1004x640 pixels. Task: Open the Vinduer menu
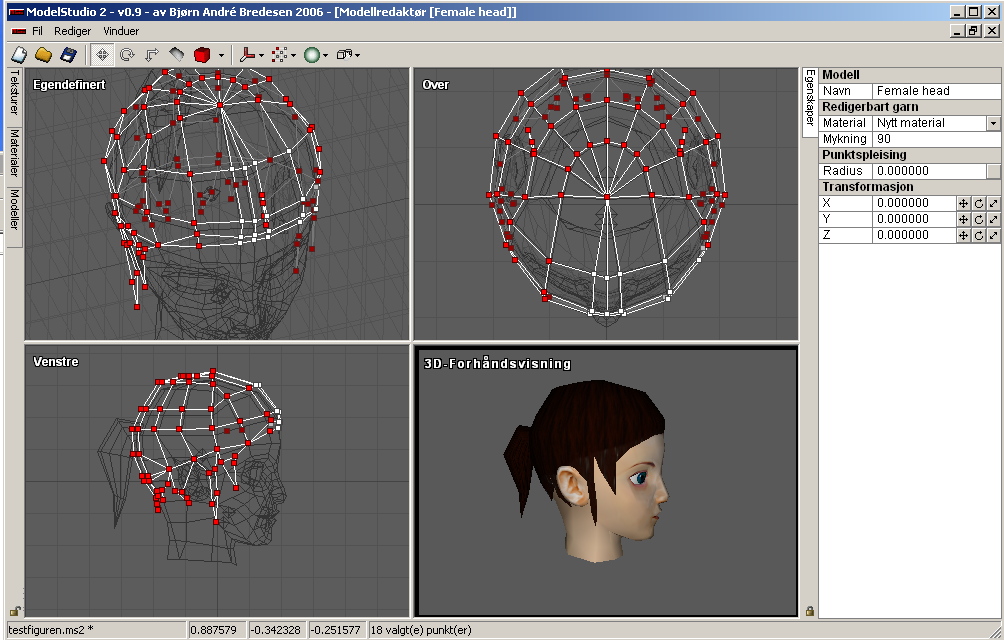click(x=121, y=31)
